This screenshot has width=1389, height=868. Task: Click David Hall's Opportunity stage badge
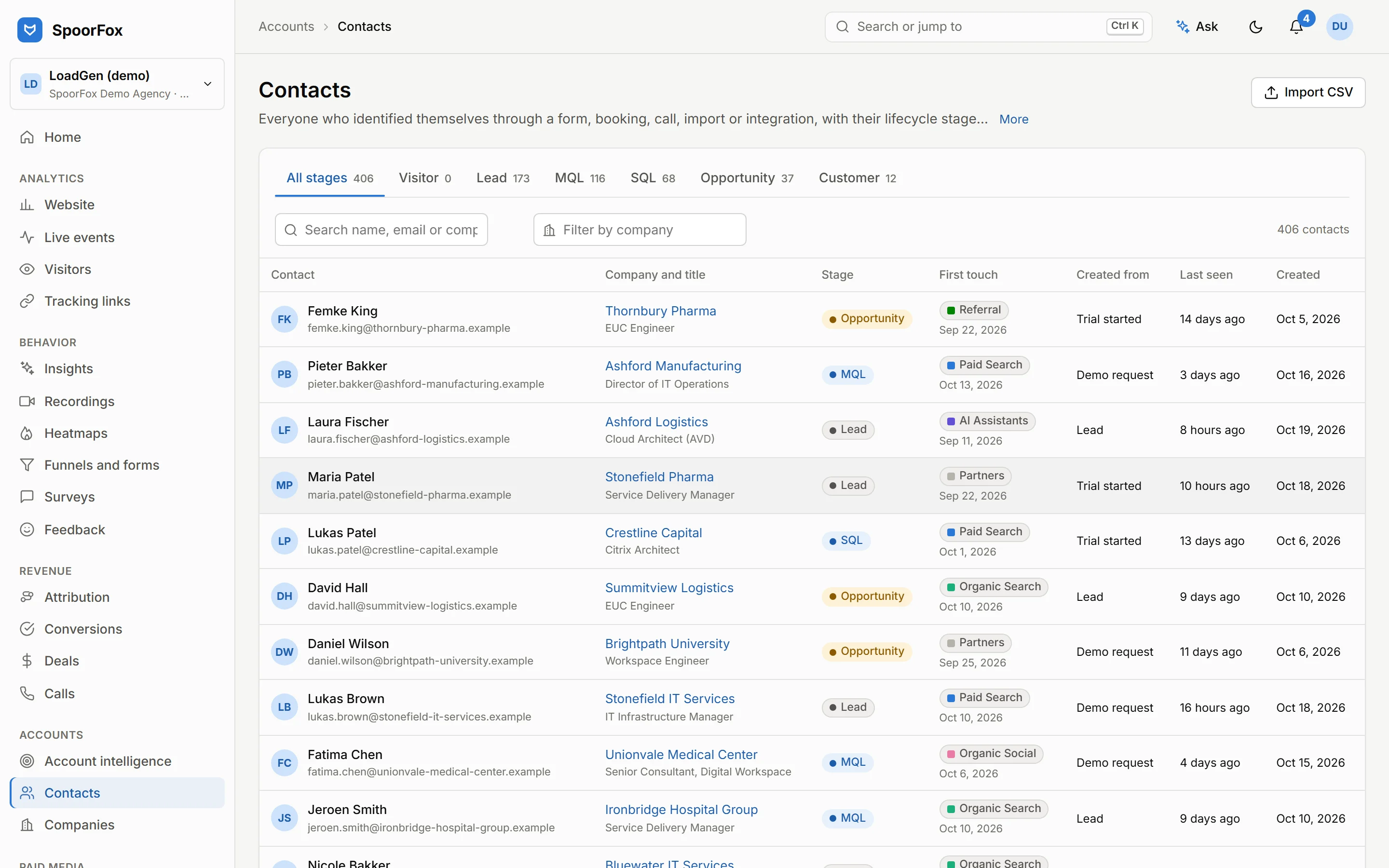[x=866, y=597]
